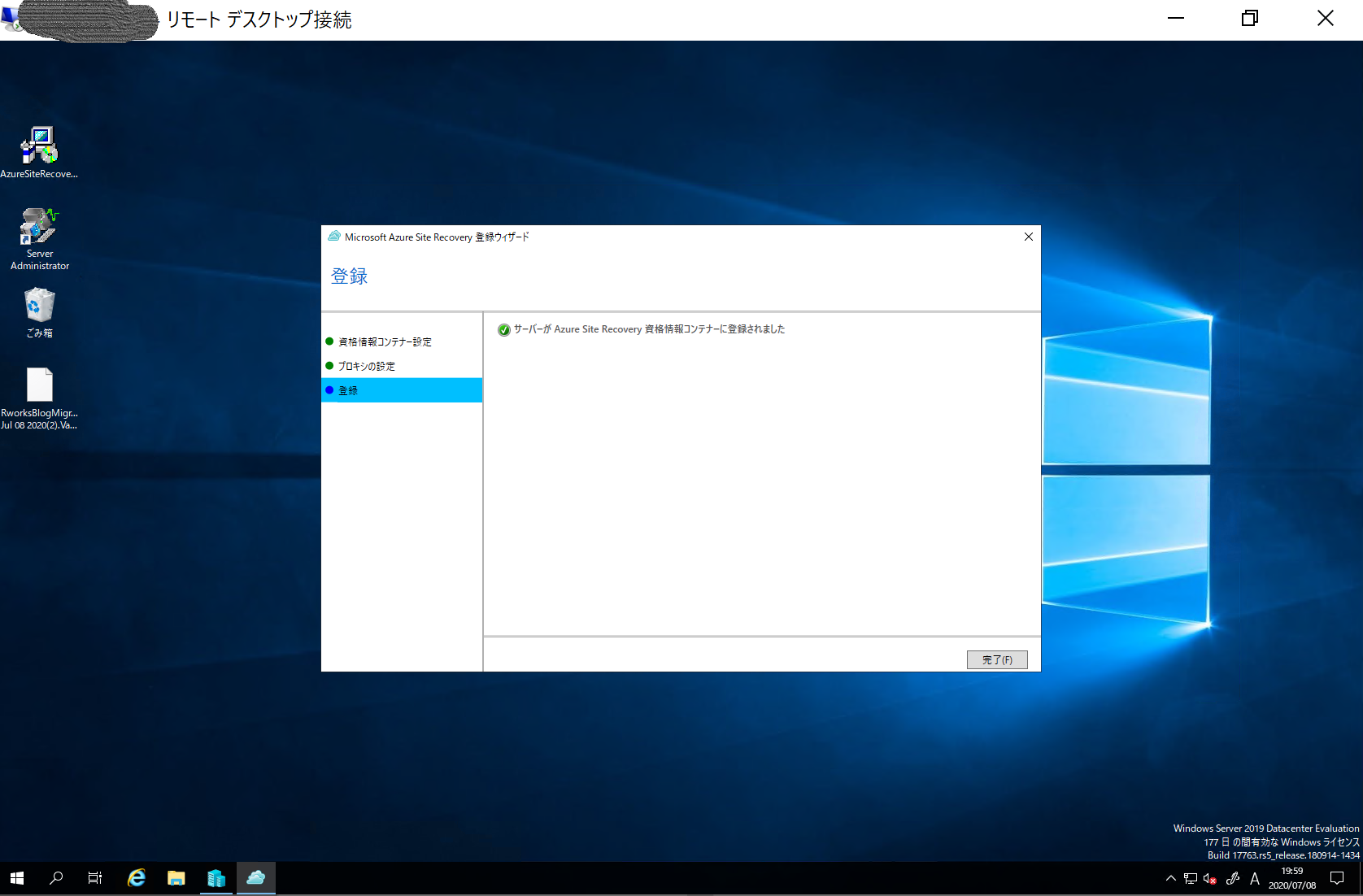Viewport: 1363px width, 896px height.
Task: Click the green success checkmark icon
Action: pos(504,329)
